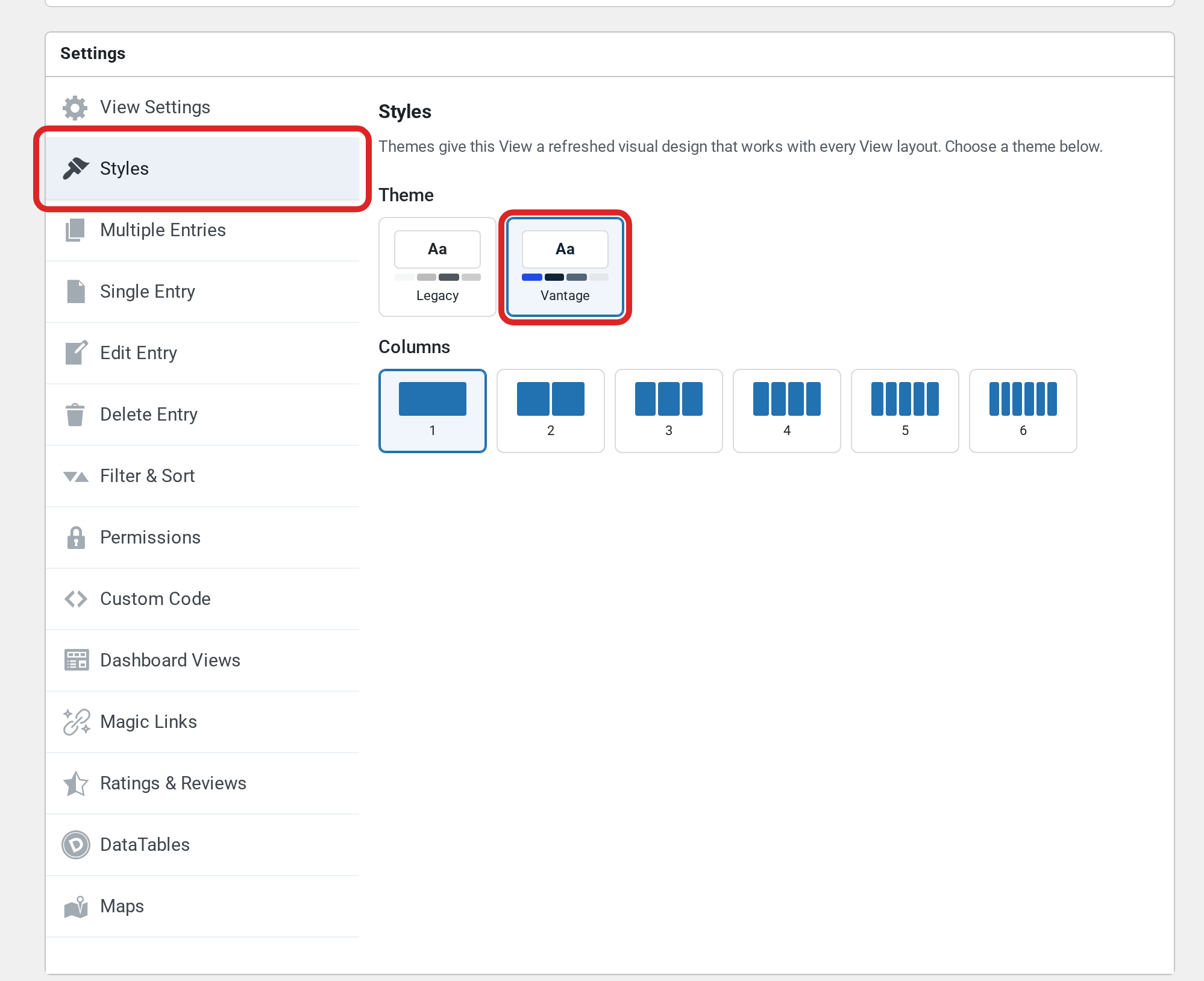Viewport: 1204px width, 981px height.
Task: Open the Maps settings tab
Action: [x=202, y=906]
